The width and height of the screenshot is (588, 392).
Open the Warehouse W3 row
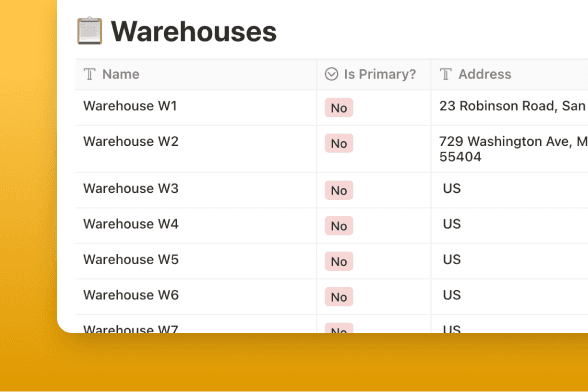click(131, 188)
